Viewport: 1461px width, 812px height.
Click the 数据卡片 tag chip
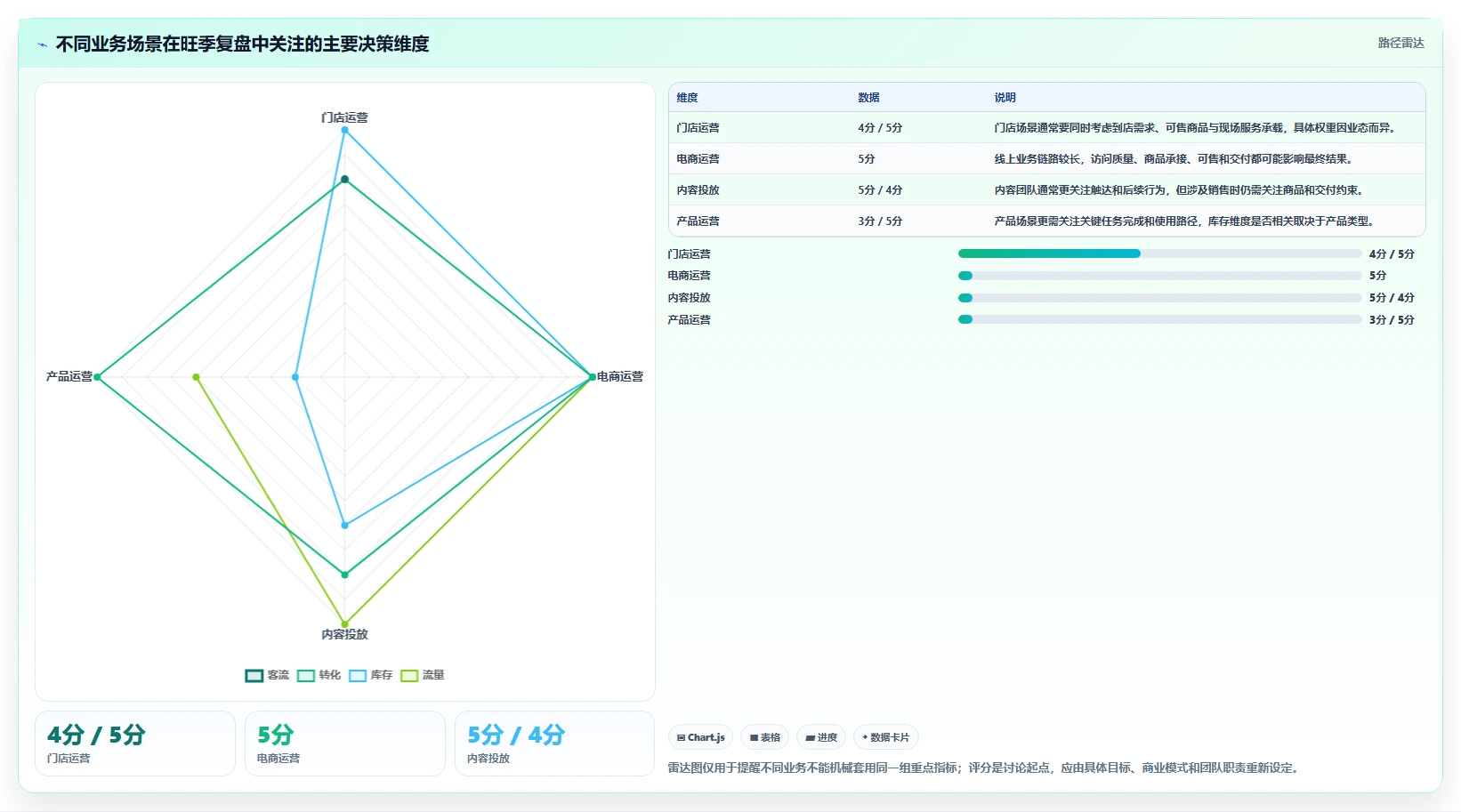click(x=886, y=737)
